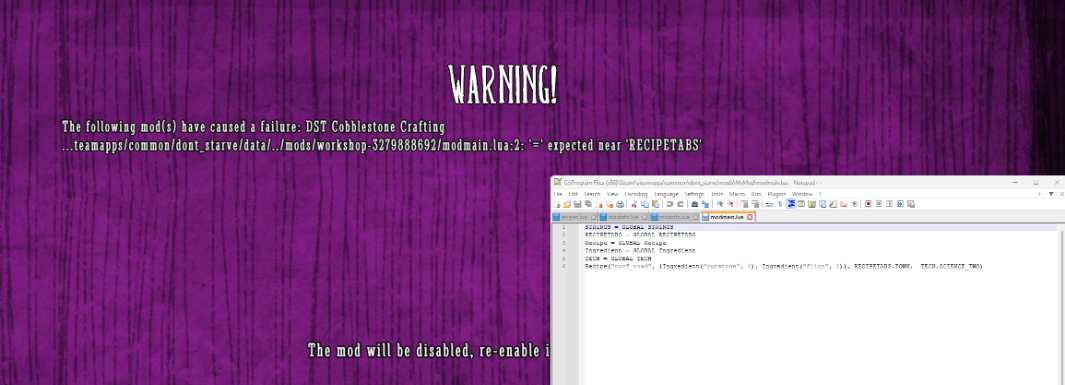This screenshot has width=1065, height=385.
Task: Open the Macro menu
Action: click(x=737, y=194)
